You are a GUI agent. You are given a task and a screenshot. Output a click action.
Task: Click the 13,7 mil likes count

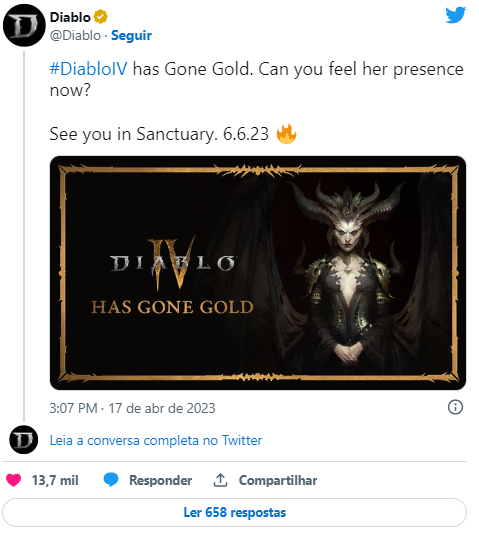click(x=55, y=480)
